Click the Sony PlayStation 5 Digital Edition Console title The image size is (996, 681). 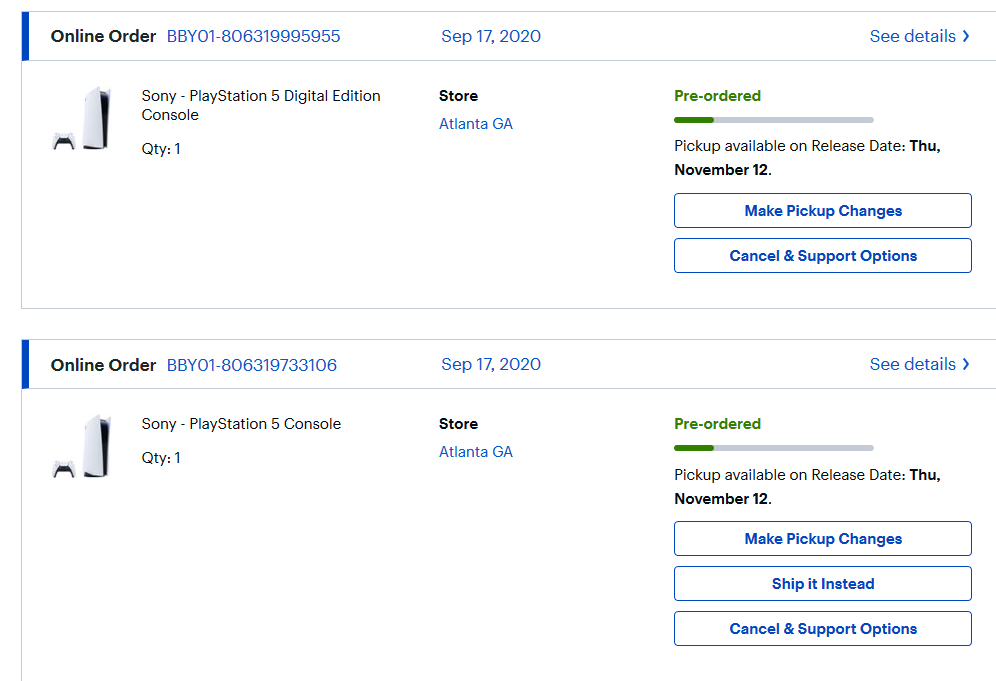tap(261, 105)
